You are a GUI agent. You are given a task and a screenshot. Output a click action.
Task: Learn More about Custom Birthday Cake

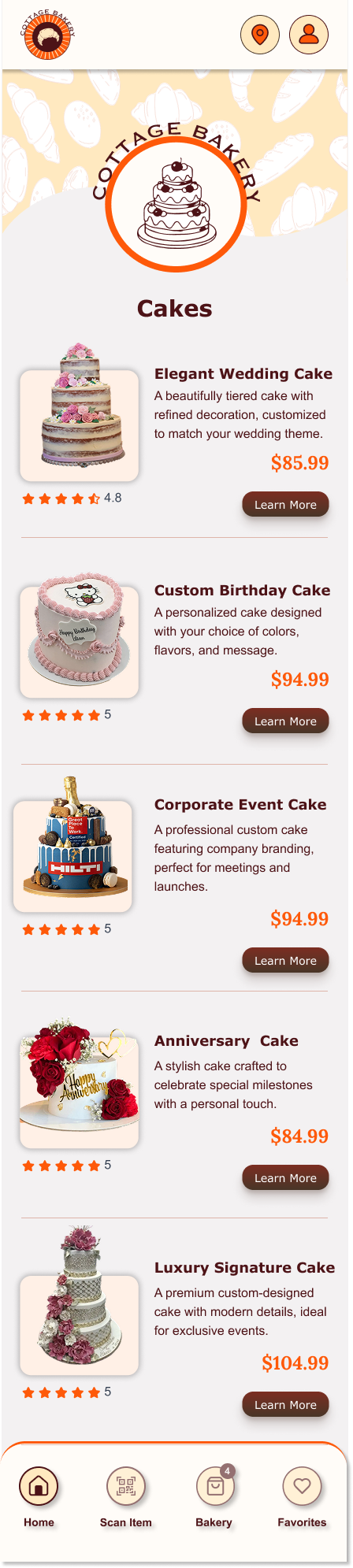pos(285,721)
